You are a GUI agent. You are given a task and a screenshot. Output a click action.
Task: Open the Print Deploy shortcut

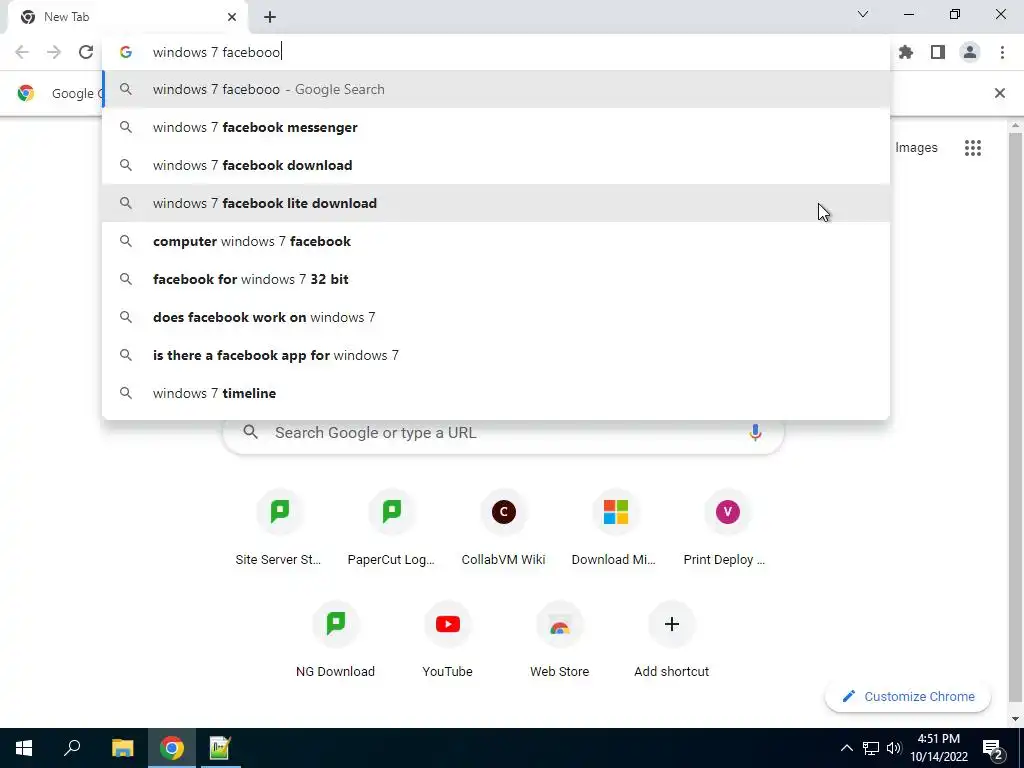(x=727, y=529)
